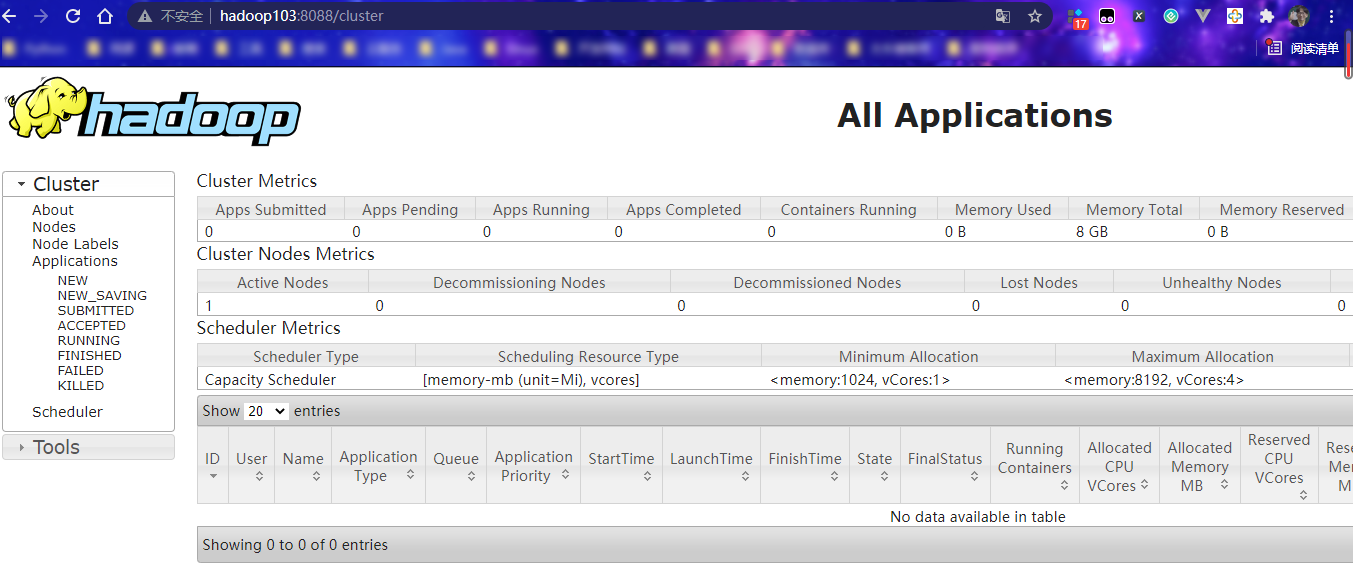
Task: Click the dark X extension icon
Action: [x=1139, y=16]
